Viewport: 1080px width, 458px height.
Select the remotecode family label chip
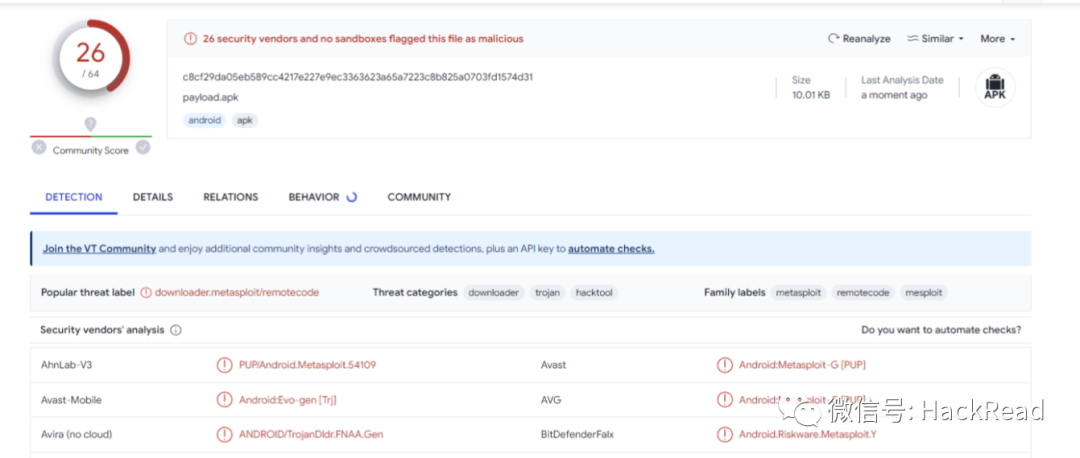[x=863, y=293]
